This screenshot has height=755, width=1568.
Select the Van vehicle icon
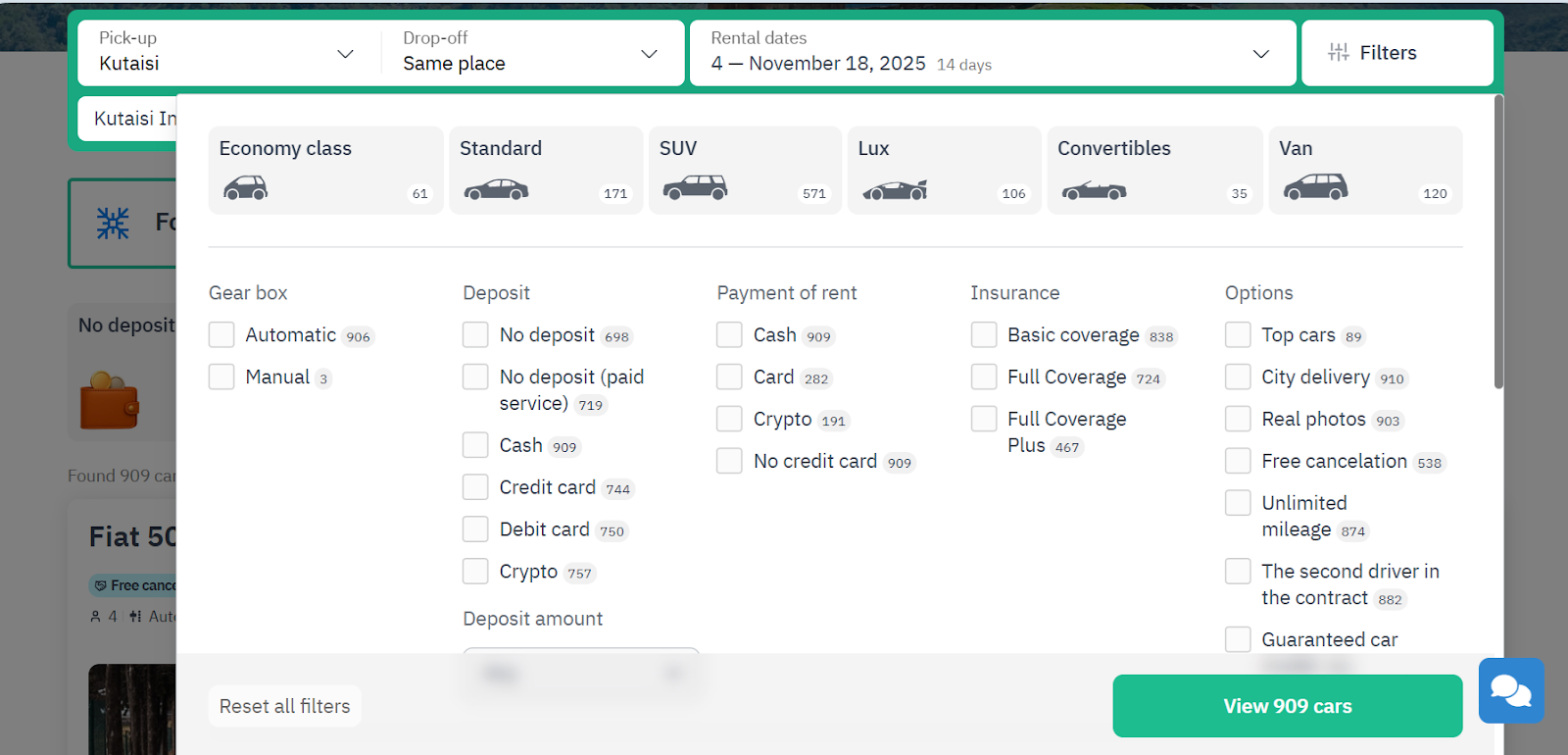click(x=1315, y=186)
